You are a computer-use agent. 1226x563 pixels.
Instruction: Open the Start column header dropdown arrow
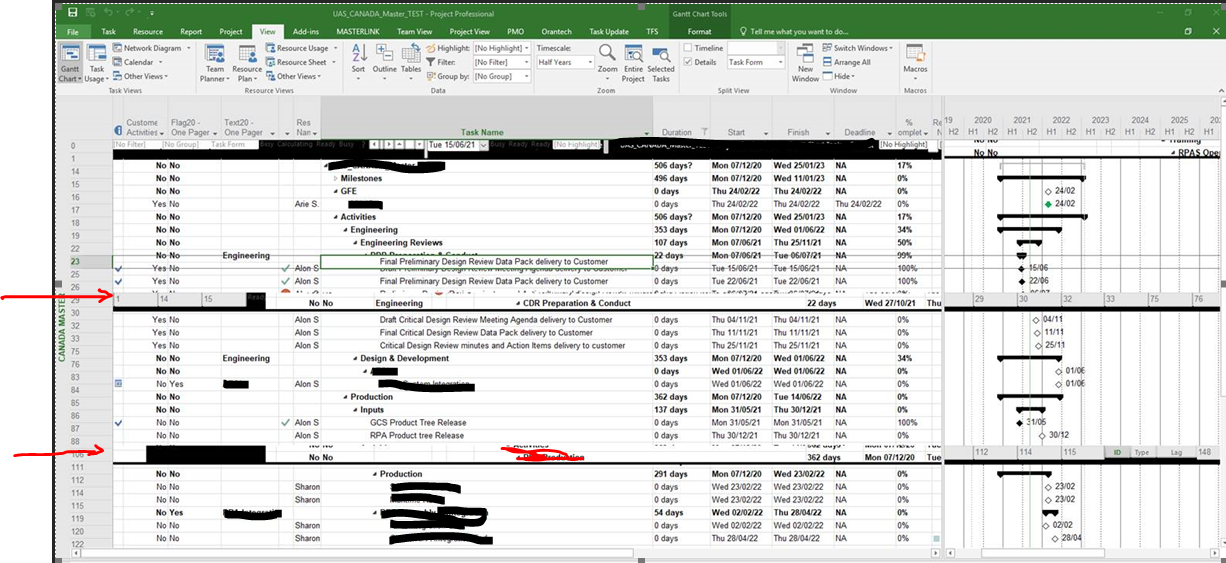click(x=767, y=133)
